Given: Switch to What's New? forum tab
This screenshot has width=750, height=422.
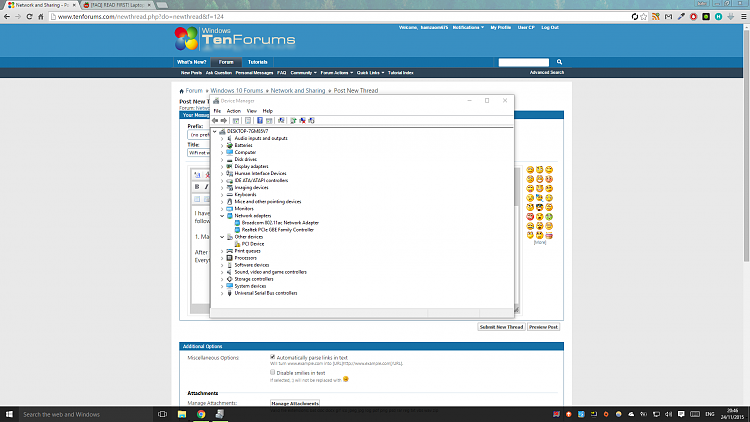Looking at the screenshot, I should coord(191,62).
